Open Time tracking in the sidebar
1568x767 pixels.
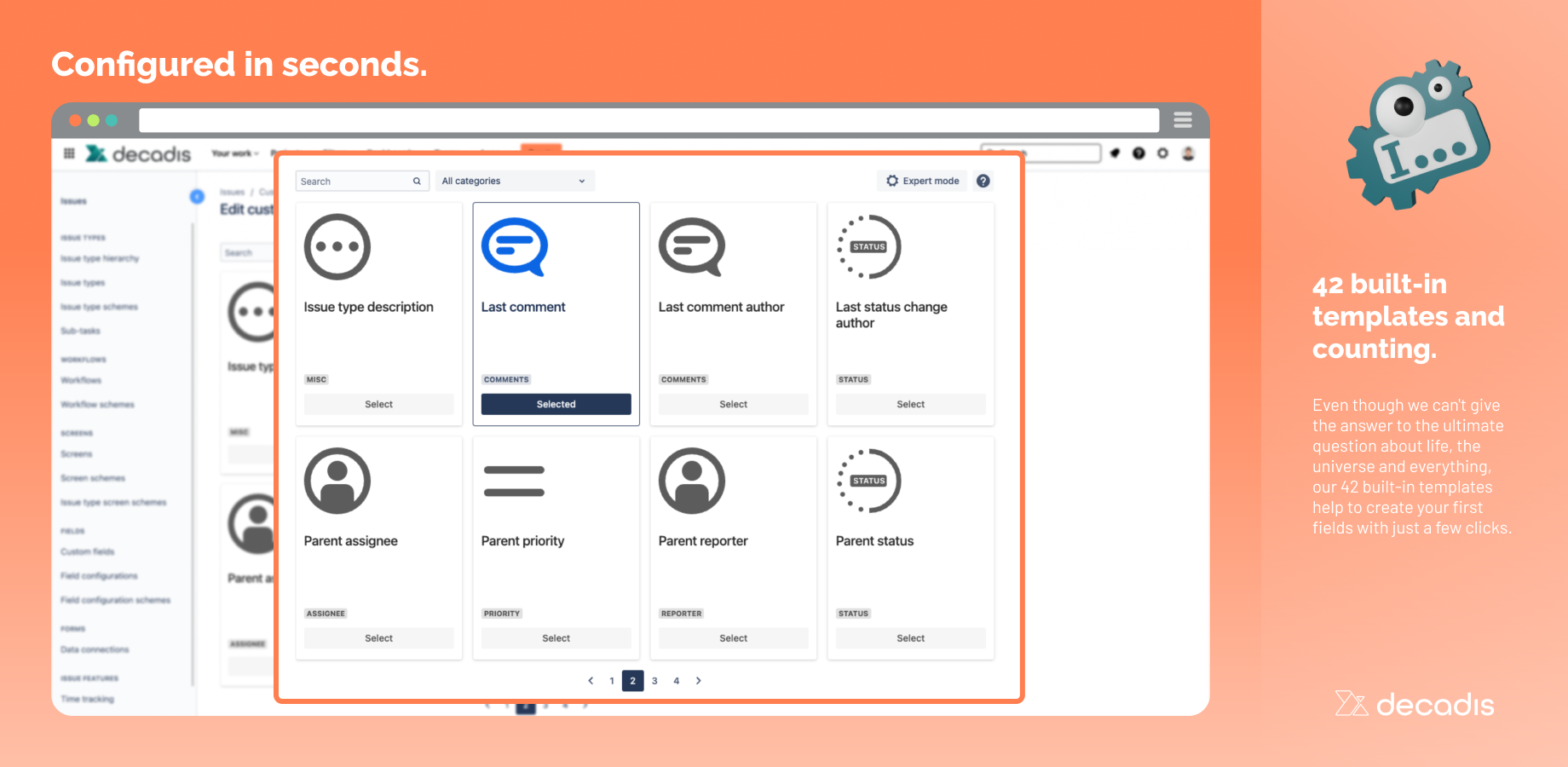point(87,699)
